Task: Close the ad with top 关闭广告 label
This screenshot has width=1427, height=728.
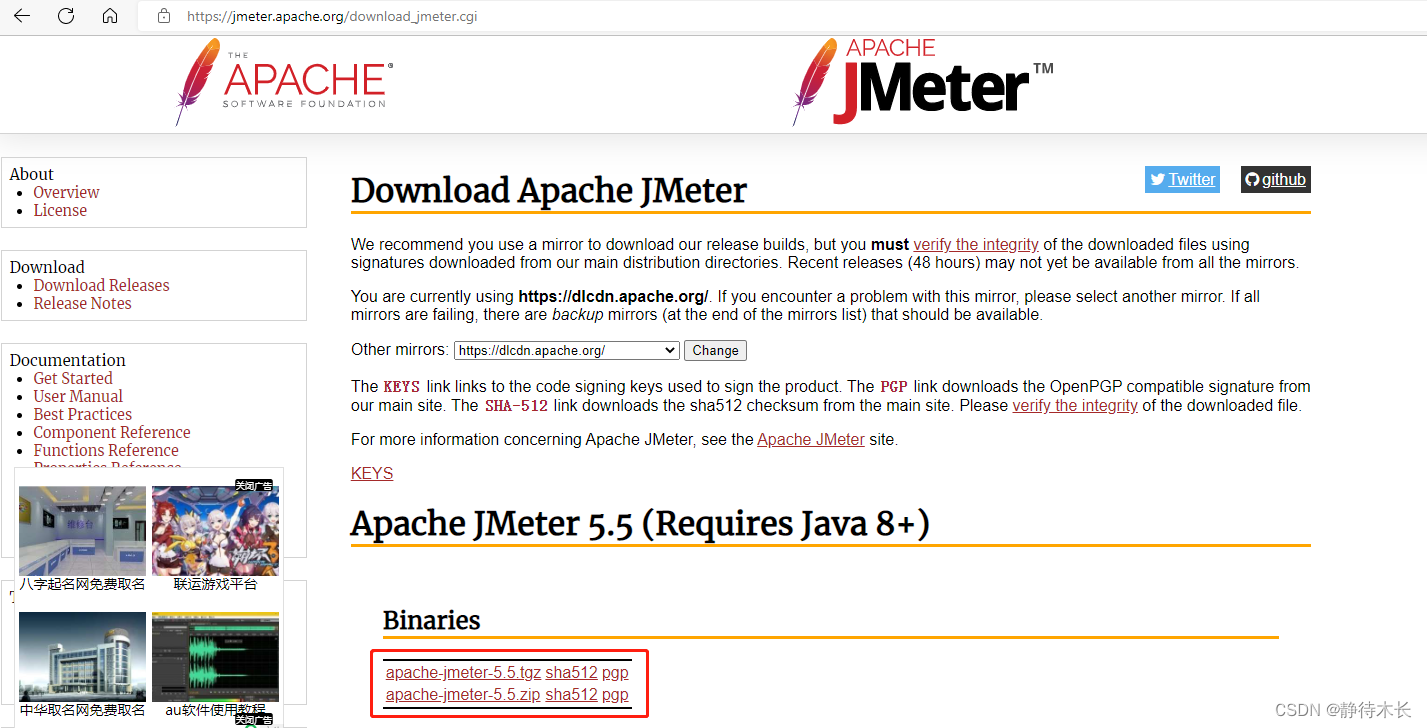Action: 254,486
